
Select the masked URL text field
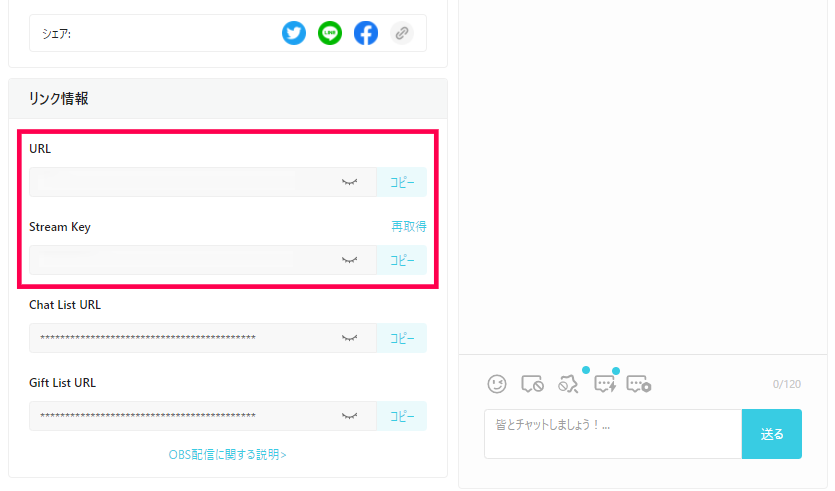point(203,182)
